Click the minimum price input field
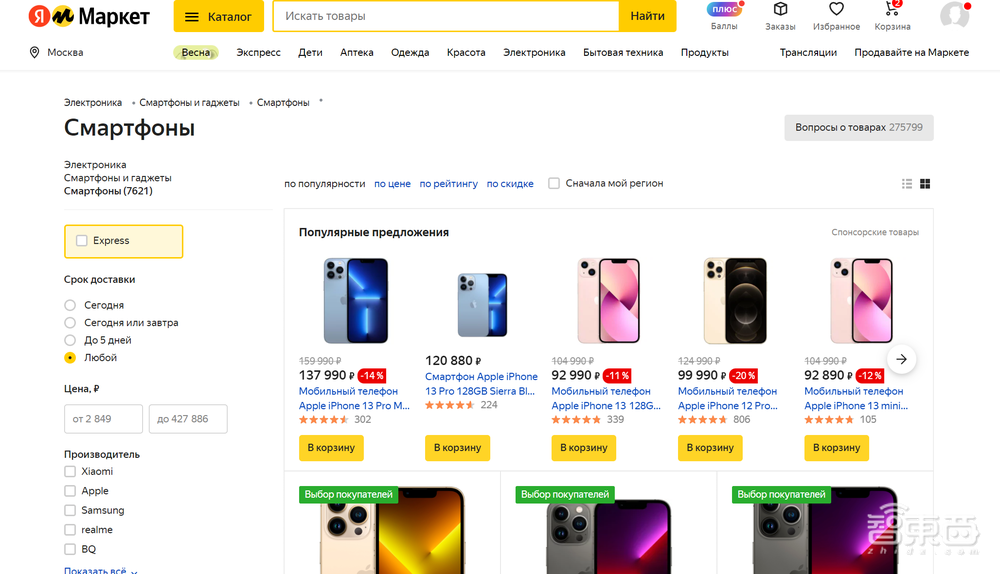 [x=104, y=419]
